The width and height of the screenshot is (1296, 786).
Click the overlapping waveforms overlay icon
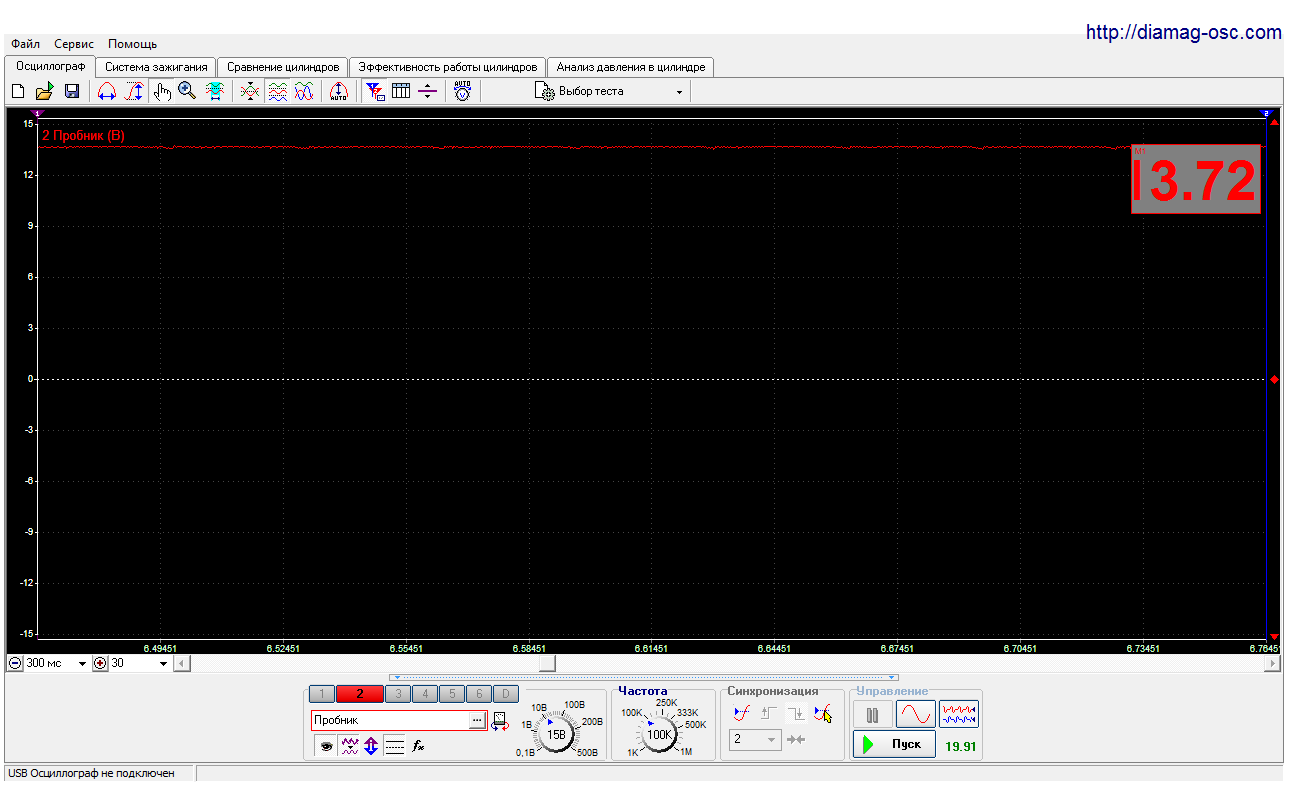pyautogui.click(x=305, y=91)
